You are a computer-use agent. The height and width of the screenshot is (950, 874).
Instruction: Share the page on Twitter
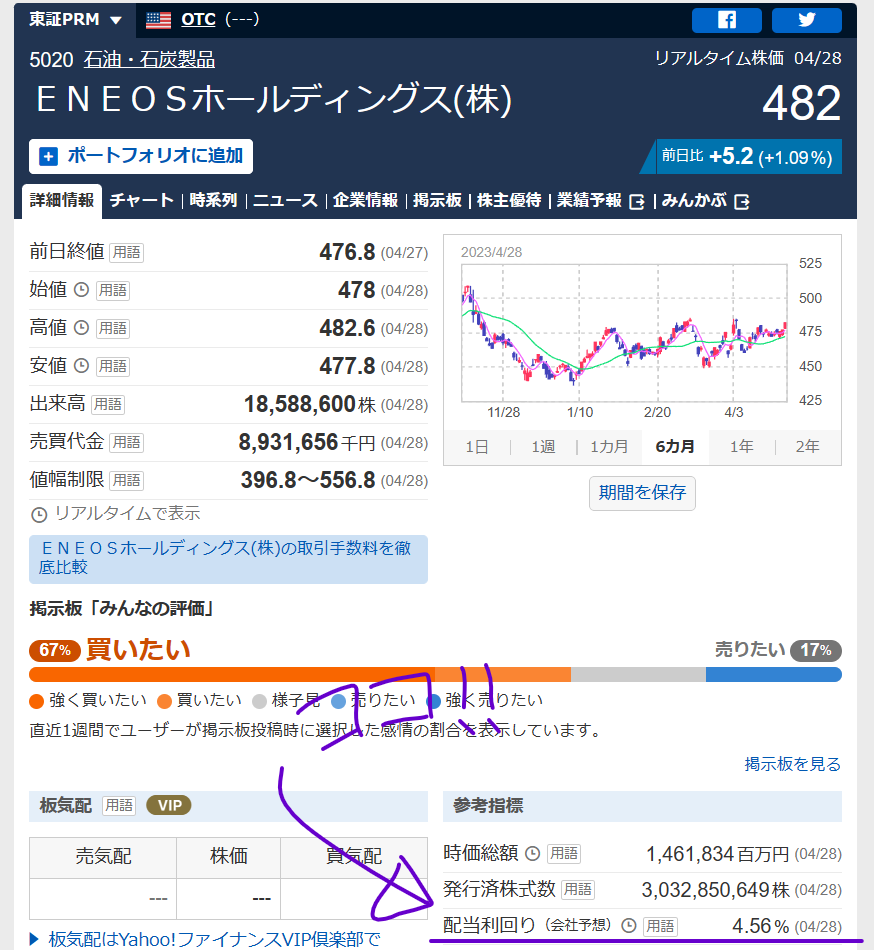(806, 20)
